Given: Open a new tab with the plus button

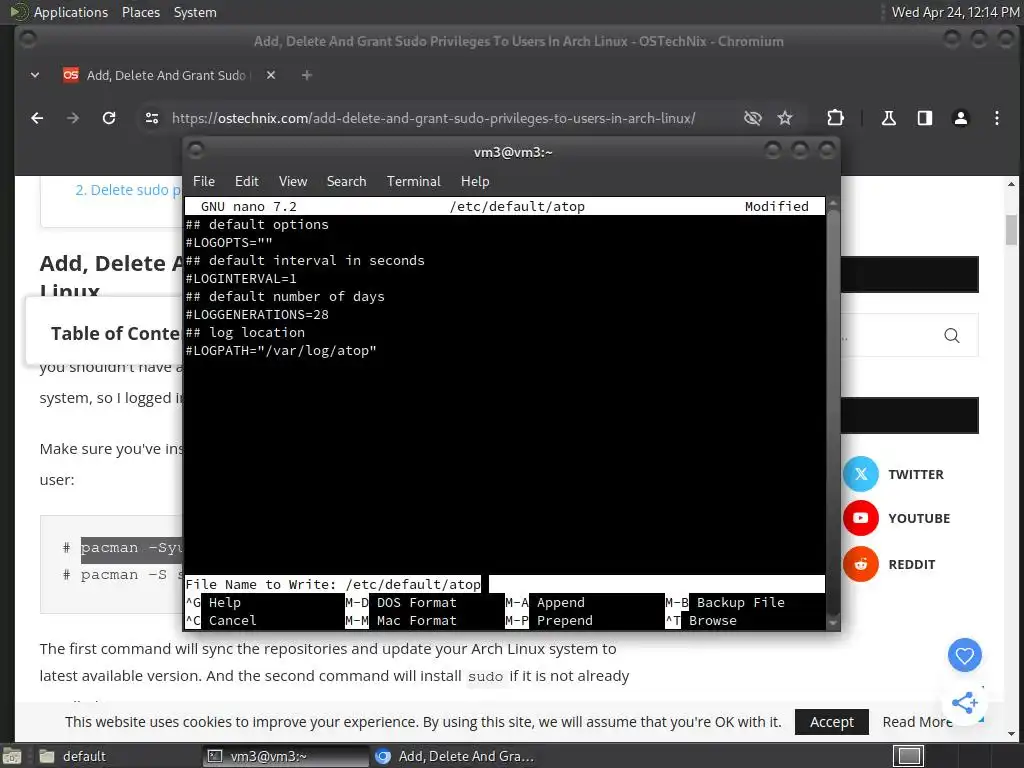Looking at the screenshot, I should (306, 75).
